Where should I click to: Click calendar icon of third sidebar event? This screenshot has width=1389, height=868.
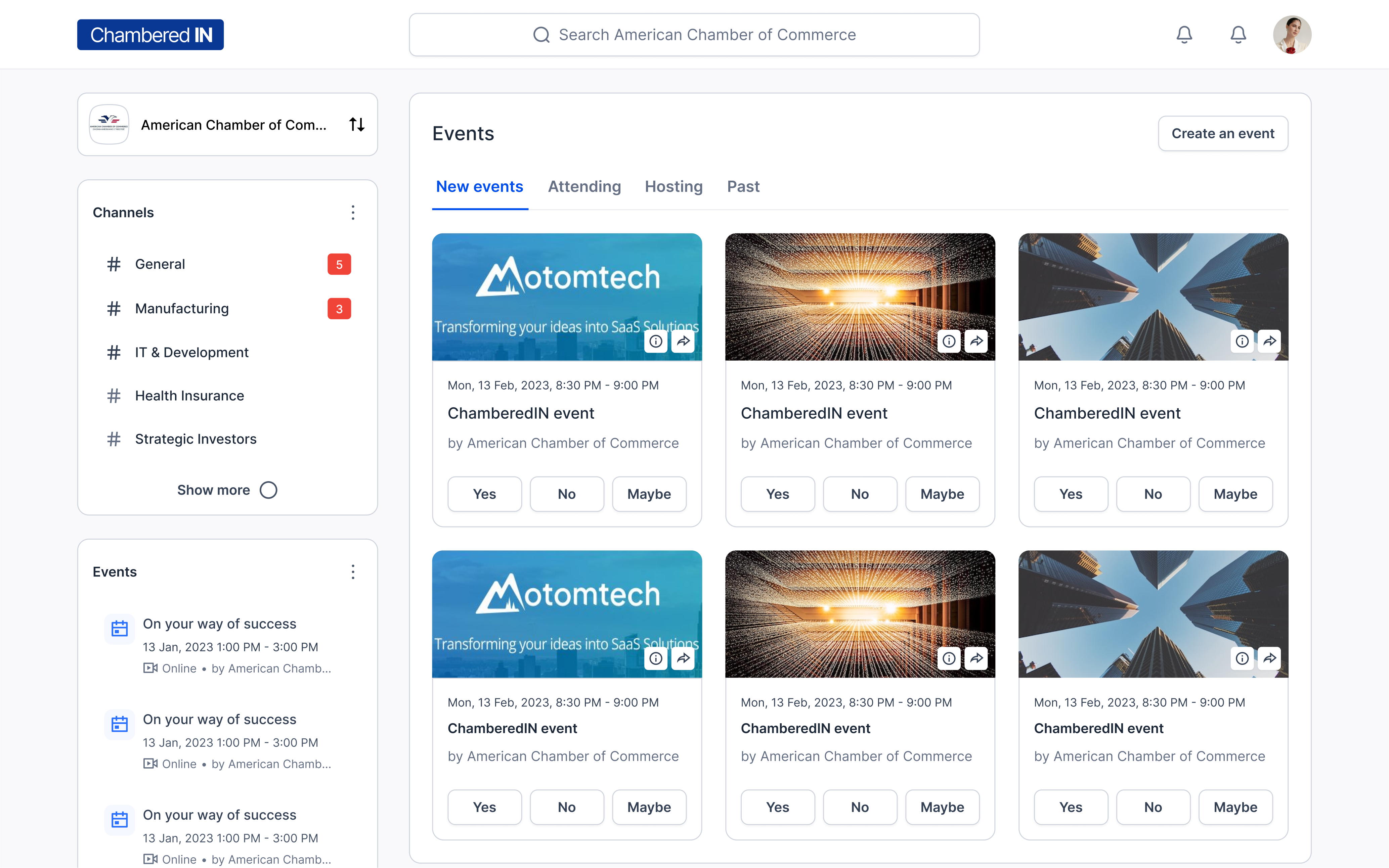pos(120,820)
